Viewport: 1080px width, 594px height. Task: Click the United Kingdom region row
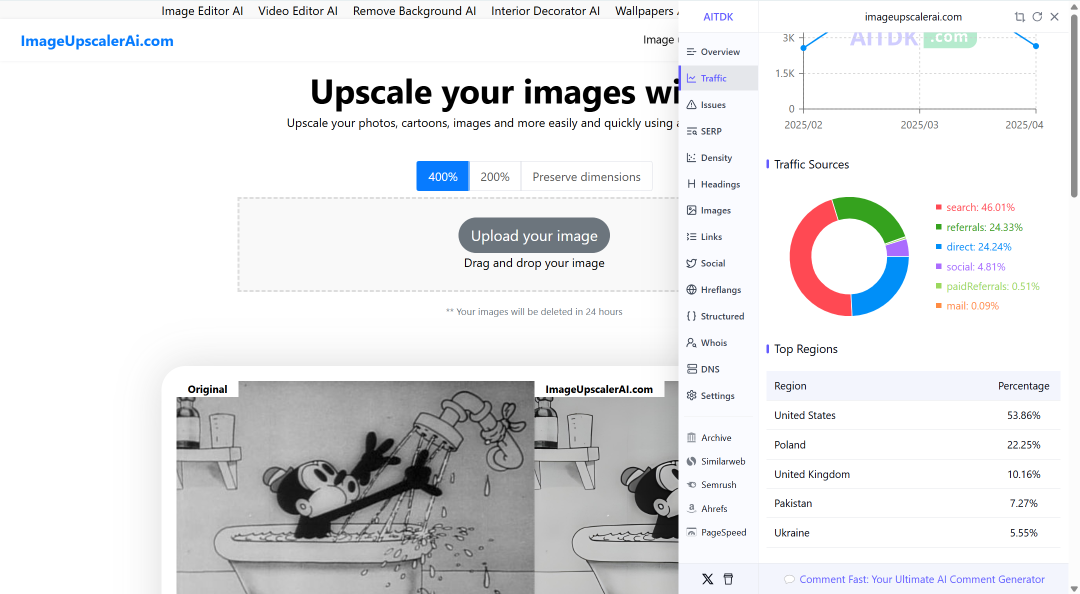[913, 474]
